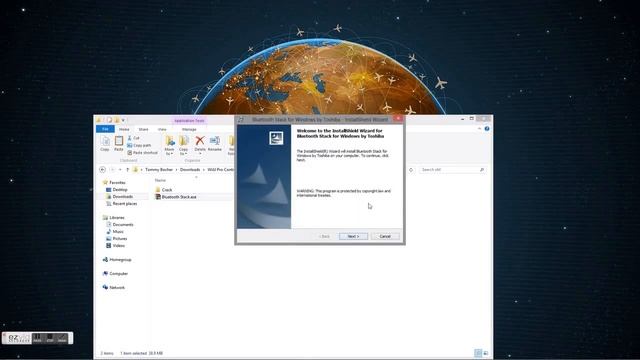The image size is (640, 360).
Task: Select Libraries in the navigation pane
Action: 113,218
